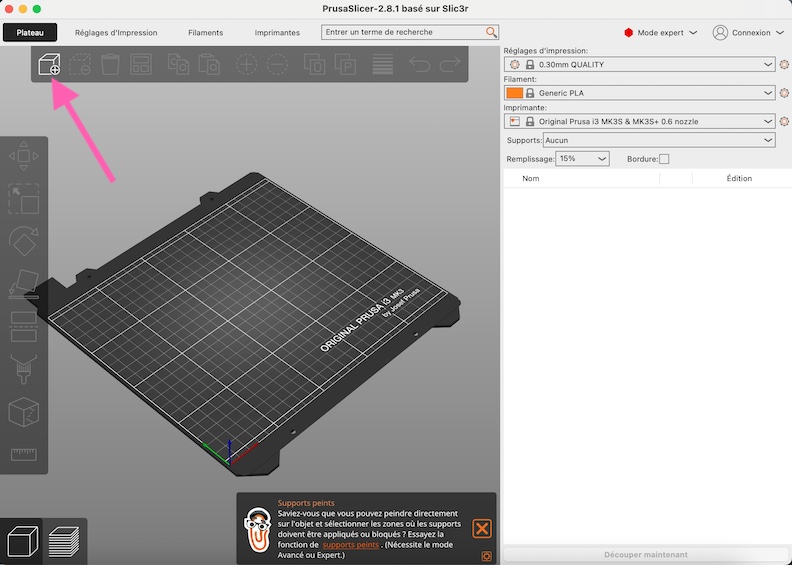Open the 0.30mm QUALITY print settings dropdown
The height and width of the screenshot is (565, 792).
point(639,65)
